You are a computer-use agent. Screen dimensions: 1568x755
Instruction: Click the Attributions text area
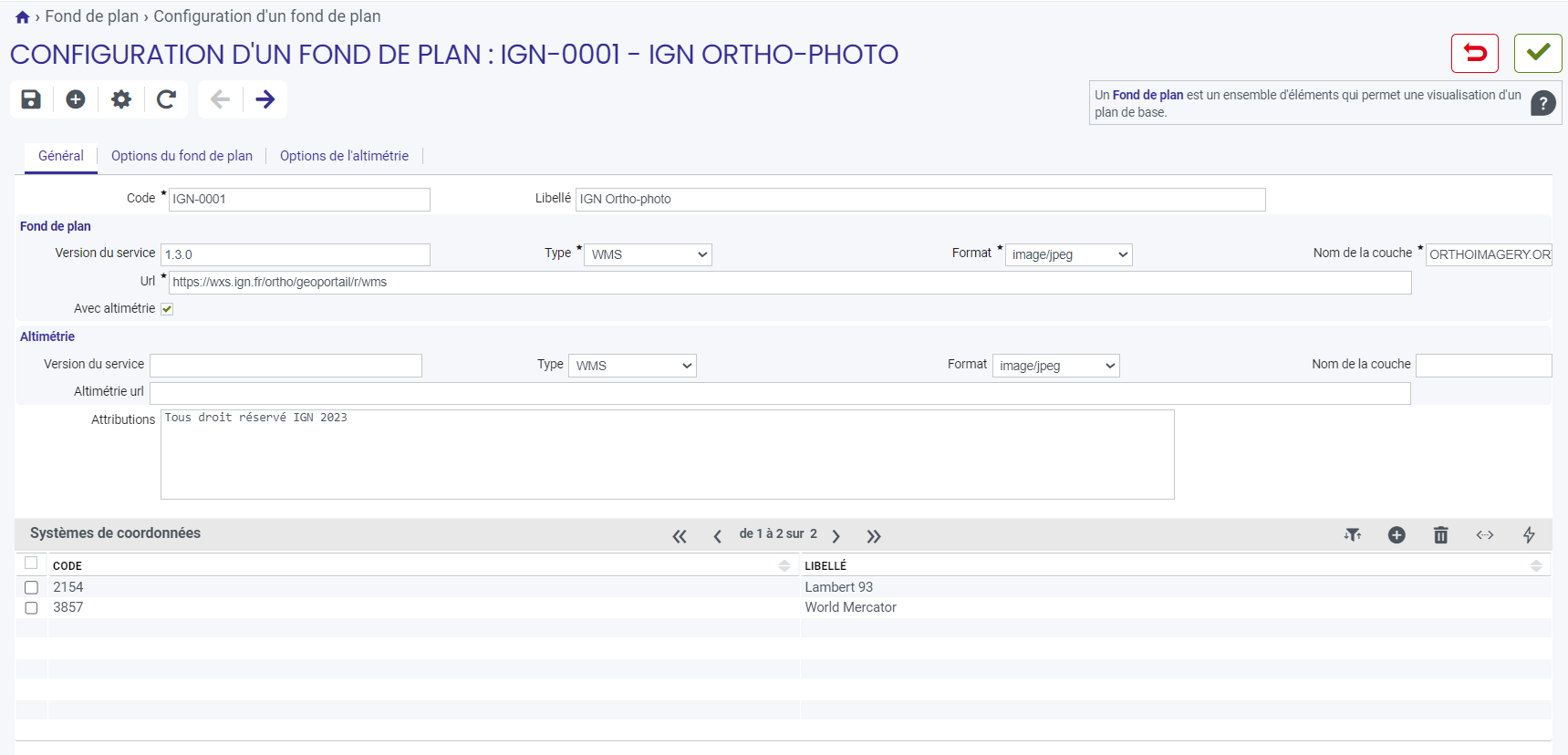pyautogui.click(x=668, y=454)
